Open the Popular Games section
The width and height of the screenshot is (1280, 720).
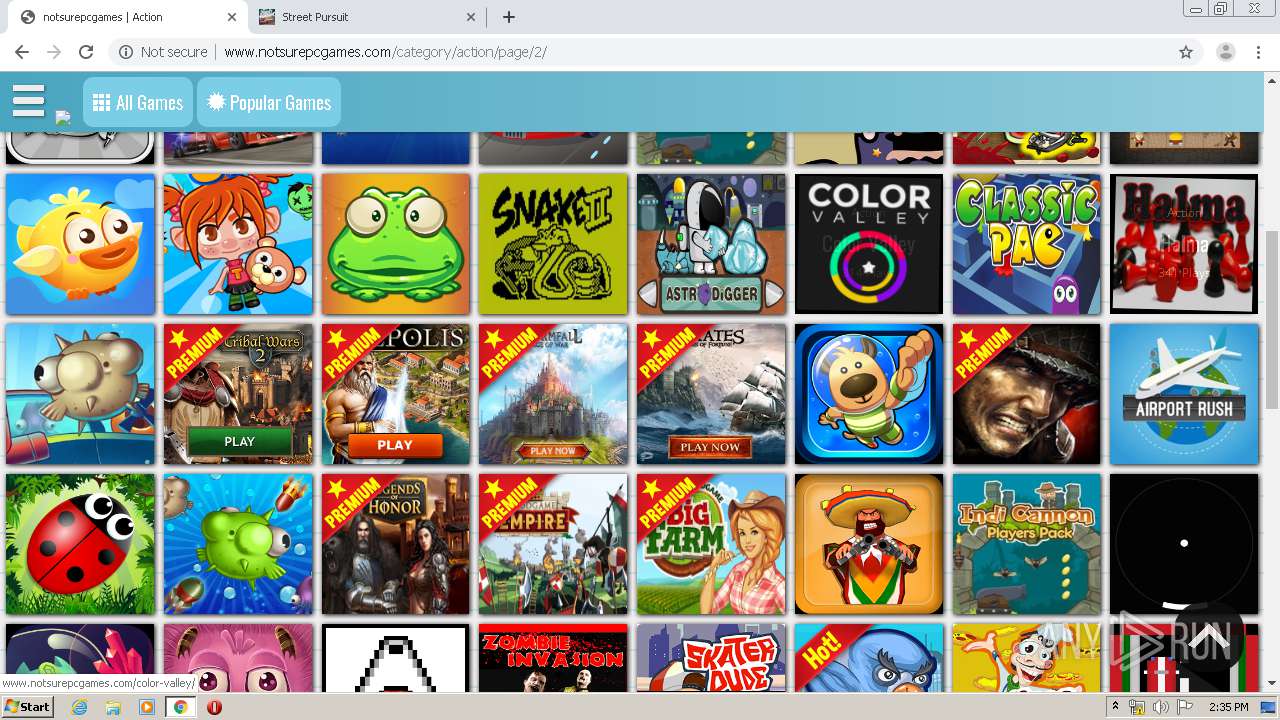[x=269, y=103]
